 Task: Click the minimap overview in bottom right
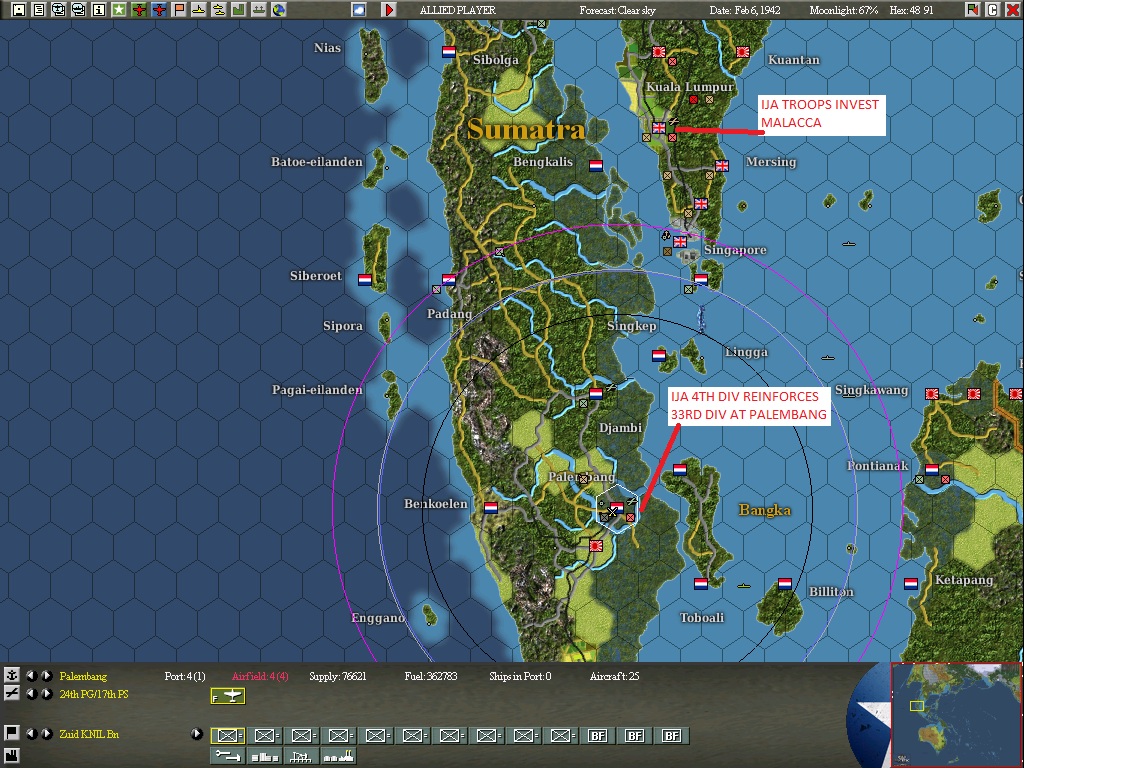click(956, 714)
